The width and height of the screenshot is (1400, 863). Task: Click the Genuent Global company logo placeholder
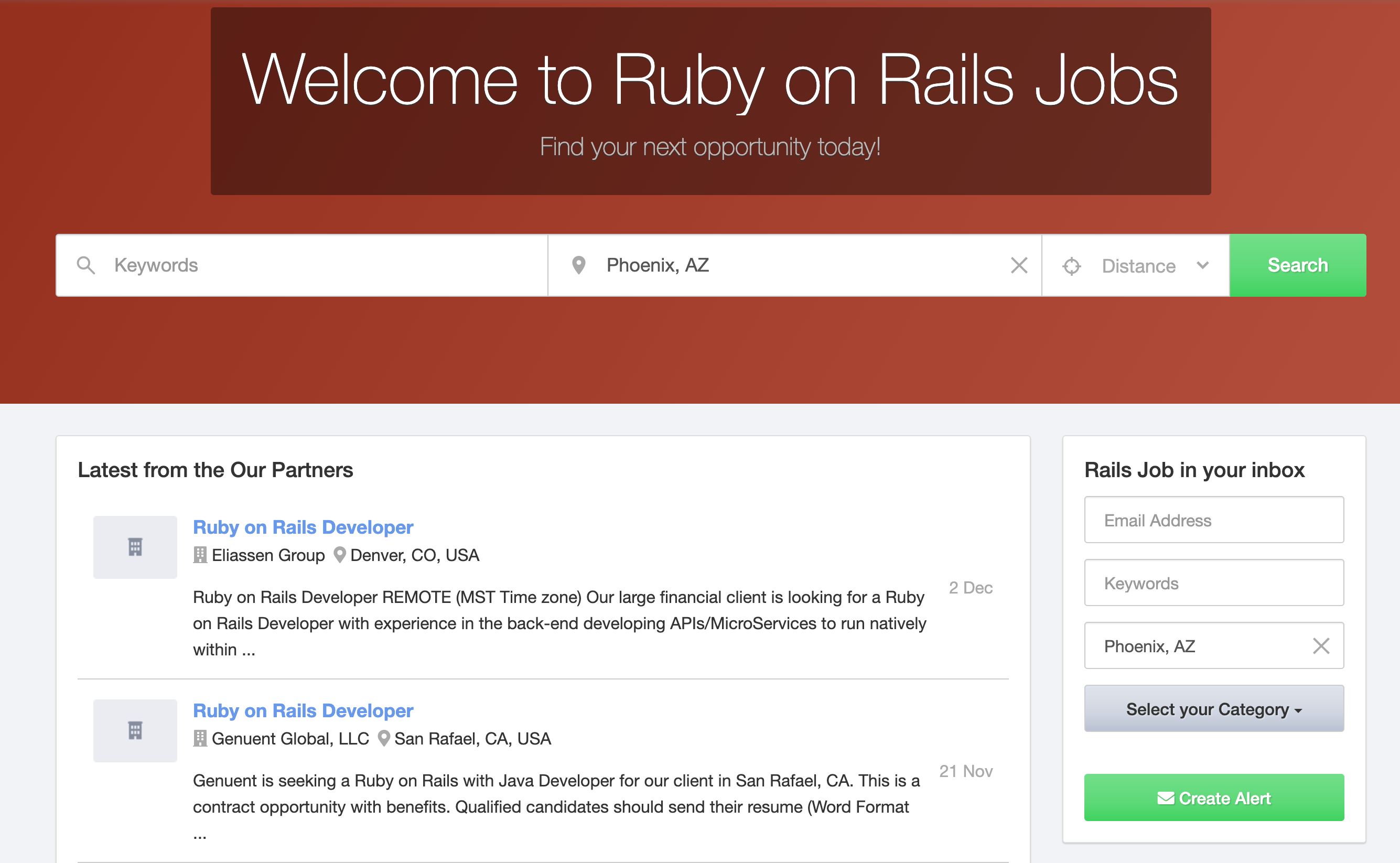tap(135, 730)
